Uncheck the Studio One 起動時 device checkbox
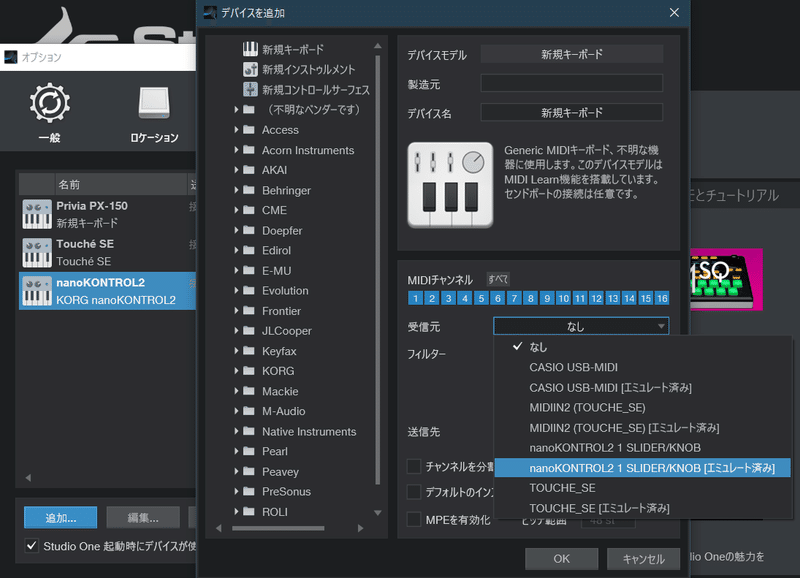The image size is (800, 578). pos(32,546)
